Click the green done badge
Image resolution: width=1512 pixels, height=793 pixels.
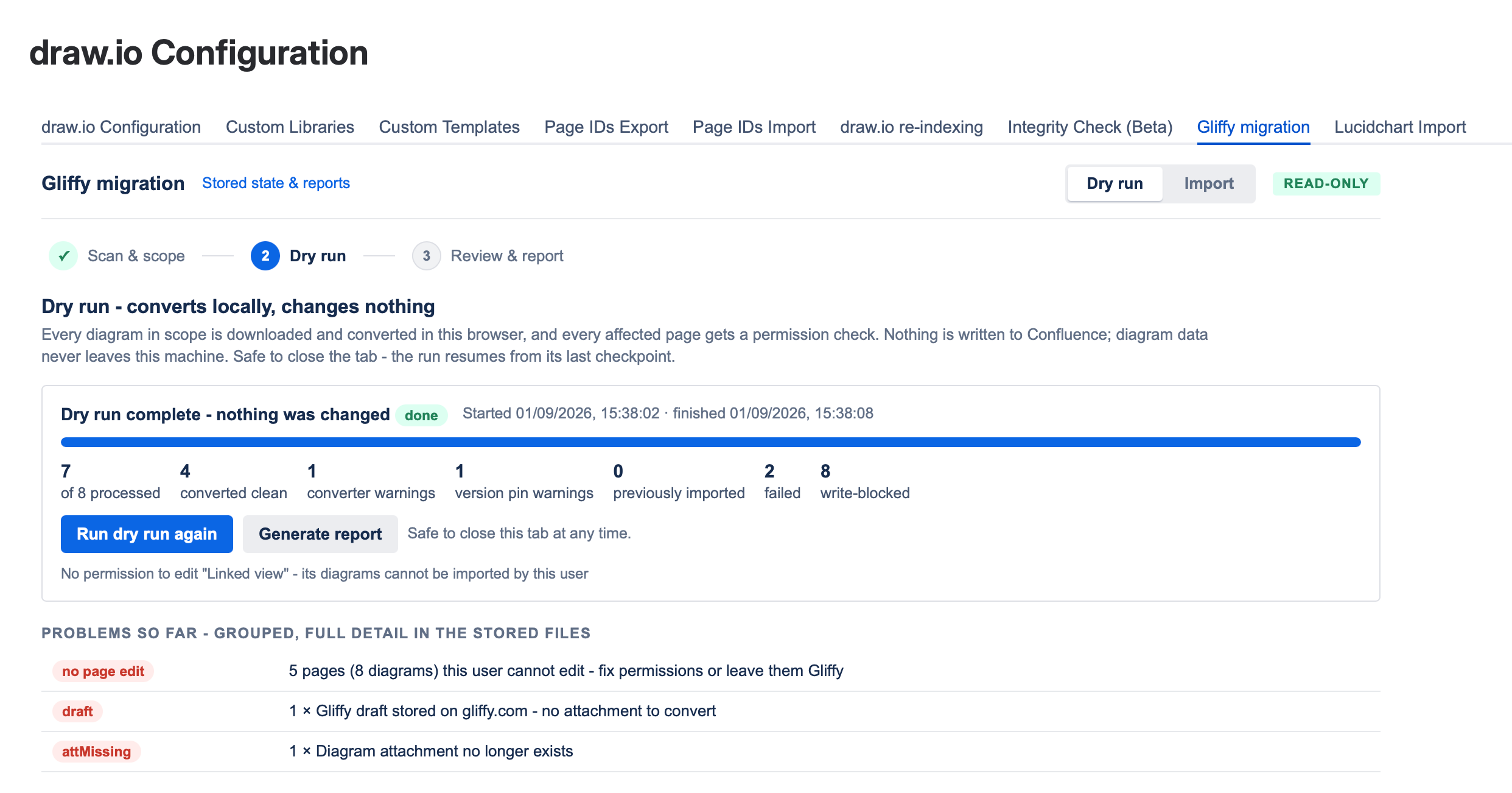[x=421, y=415]
